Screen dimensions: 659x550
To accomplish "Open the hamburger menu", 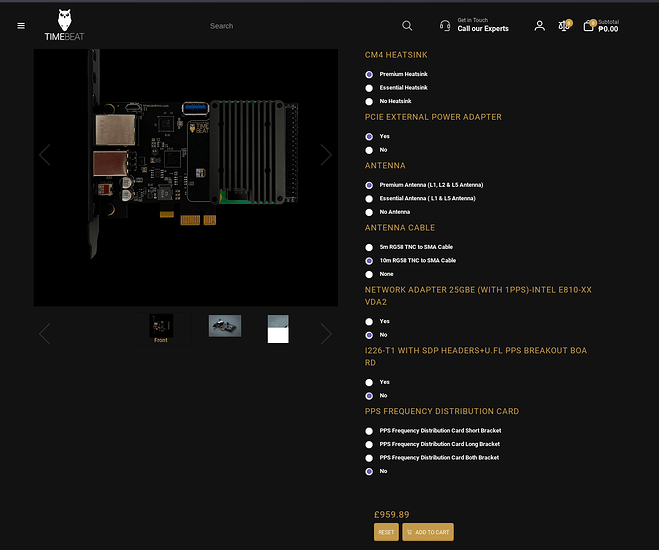I will point(21,26).
